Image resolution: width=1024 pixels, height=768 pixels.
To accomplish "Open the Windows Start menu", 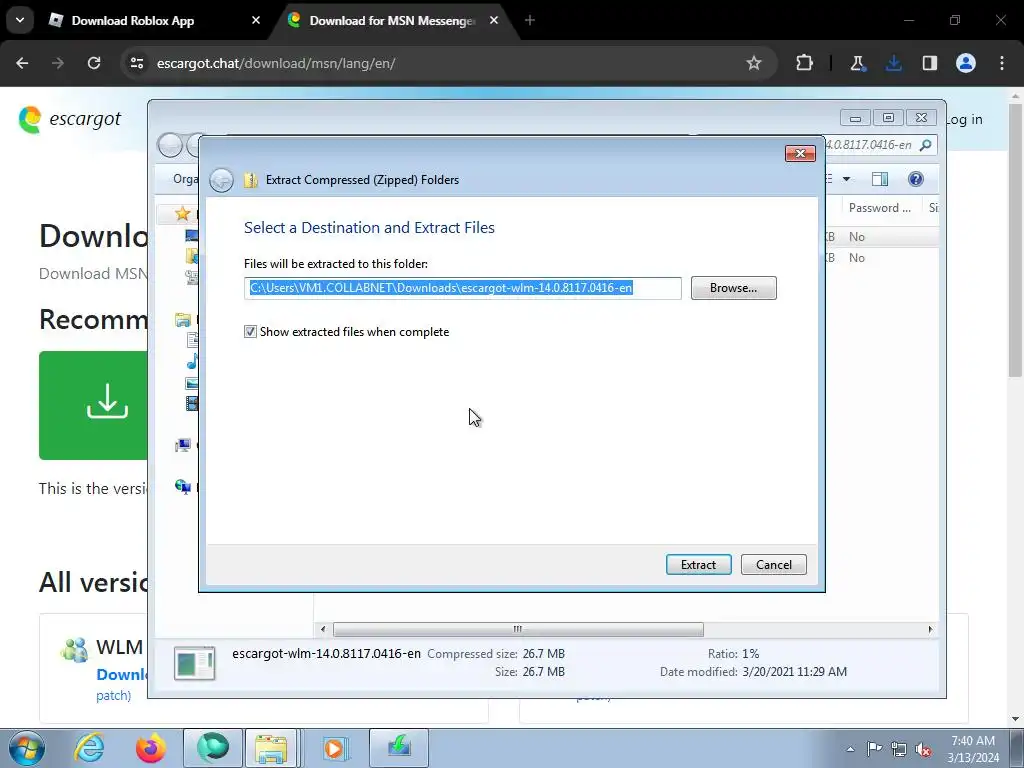I will pos(26,748).
